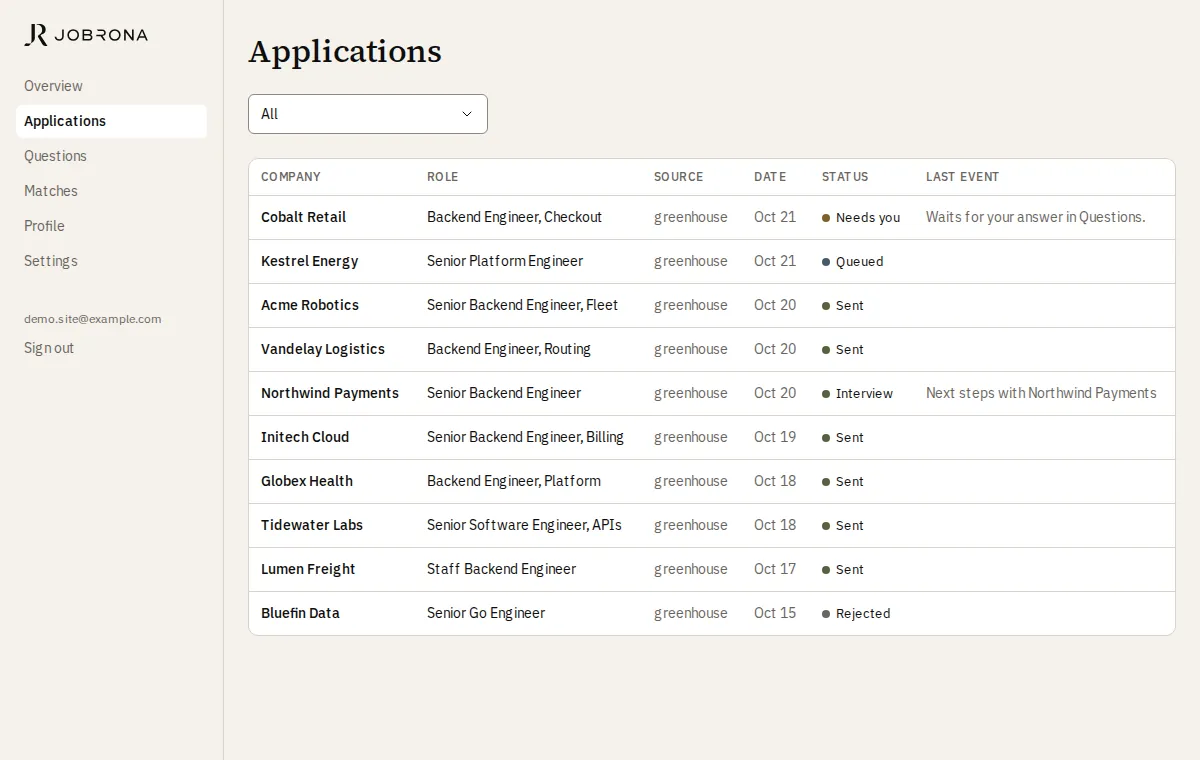Click the Initech Cloud company cell
This screenshot has height=760, width=1200.
[x=305, y=437]
